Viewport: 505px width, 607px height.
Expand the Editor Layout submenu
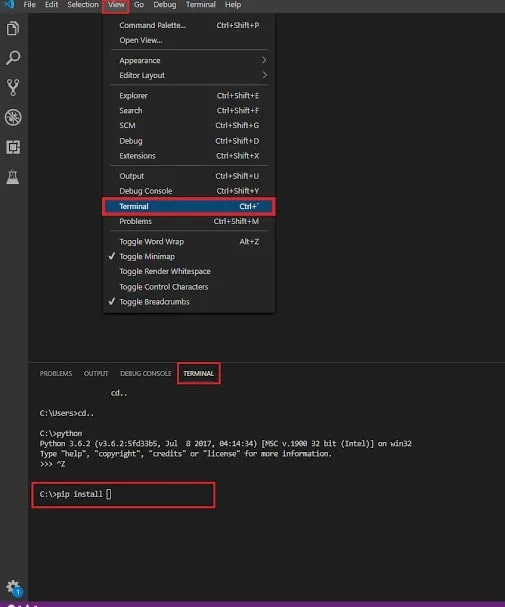coord(189,75)
